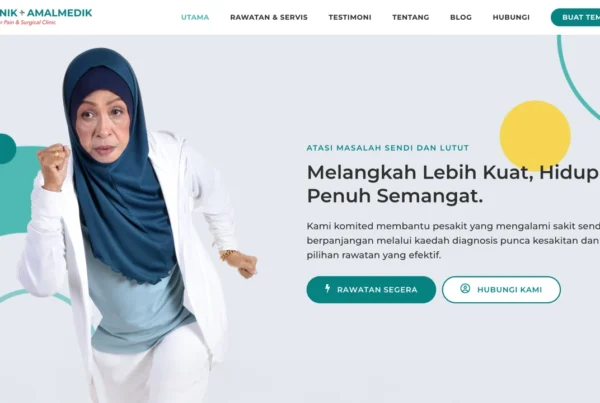Click the Buat Temu janji button

[x=576, y=17]
